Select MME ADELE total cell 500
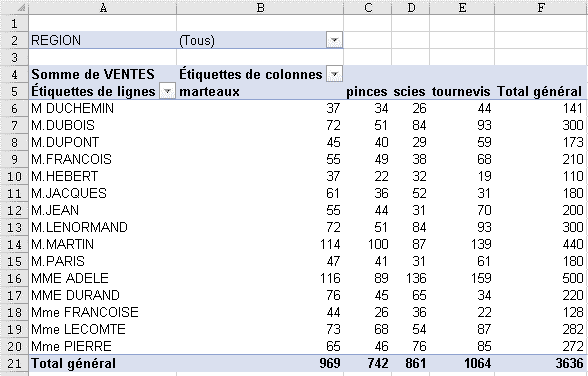This screenshot has width=588, height=376. (541, 278)
